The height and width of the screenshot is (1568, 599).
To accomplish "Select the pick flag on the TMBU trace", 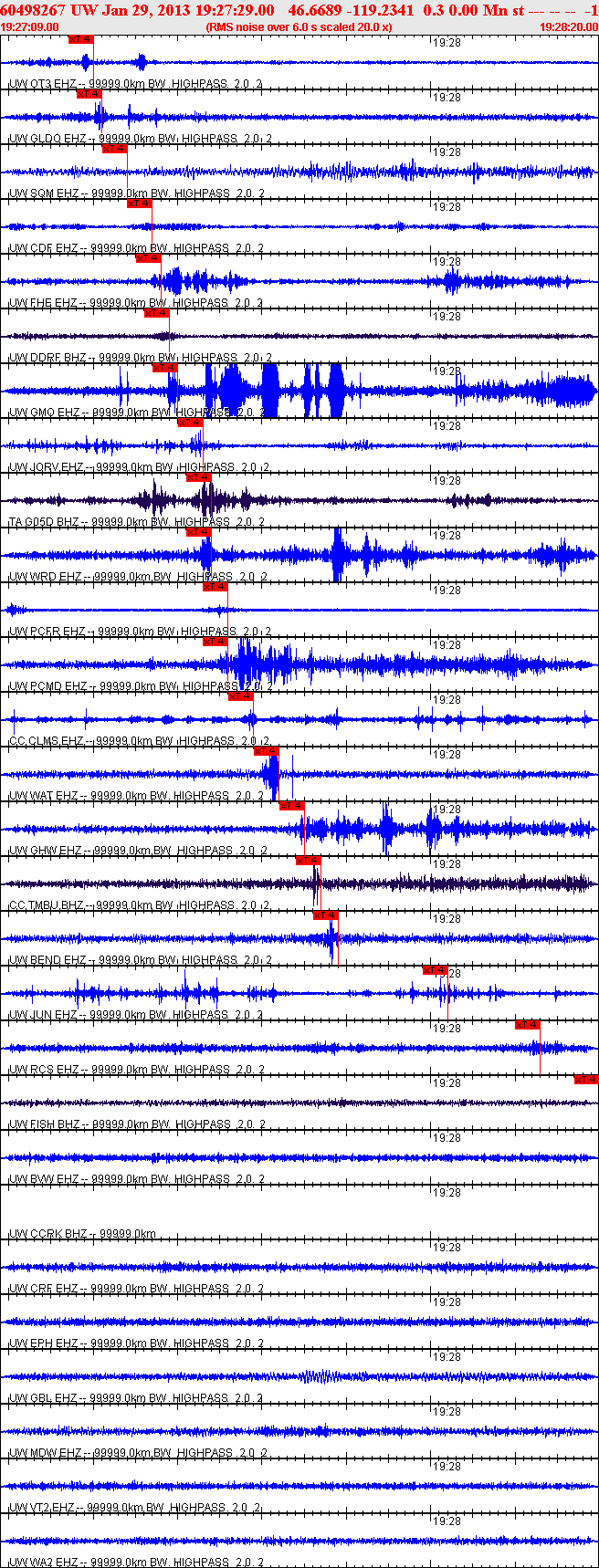I will point(309,861).
